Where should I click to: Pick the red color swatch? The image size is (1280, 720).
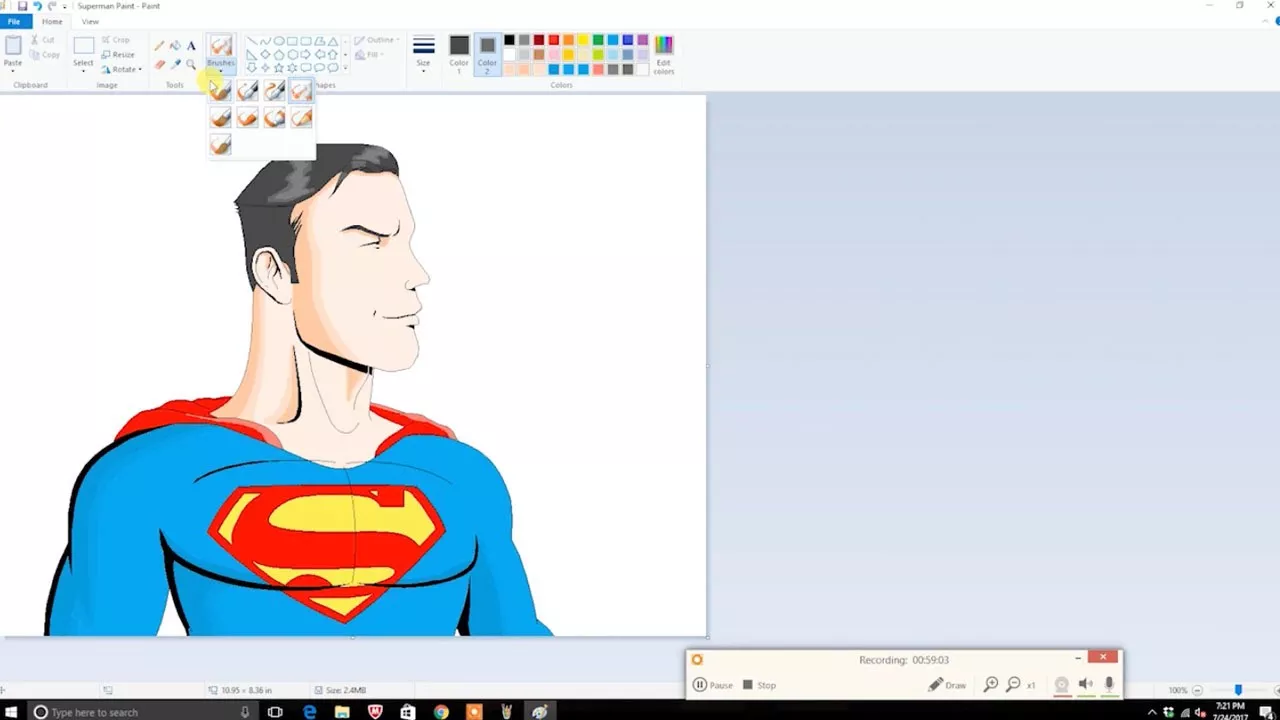554,40
